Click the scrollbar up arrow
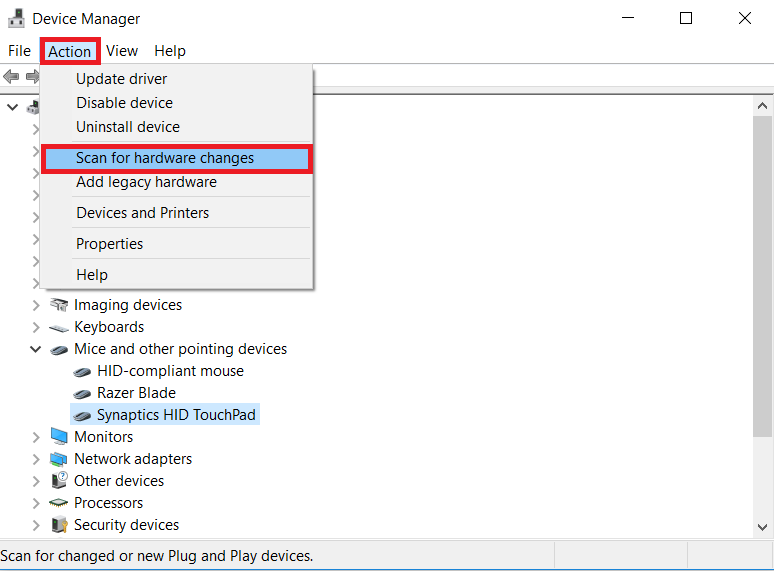Screen dimensions: 774x571 pyautogui.click(x=762, y=106)
